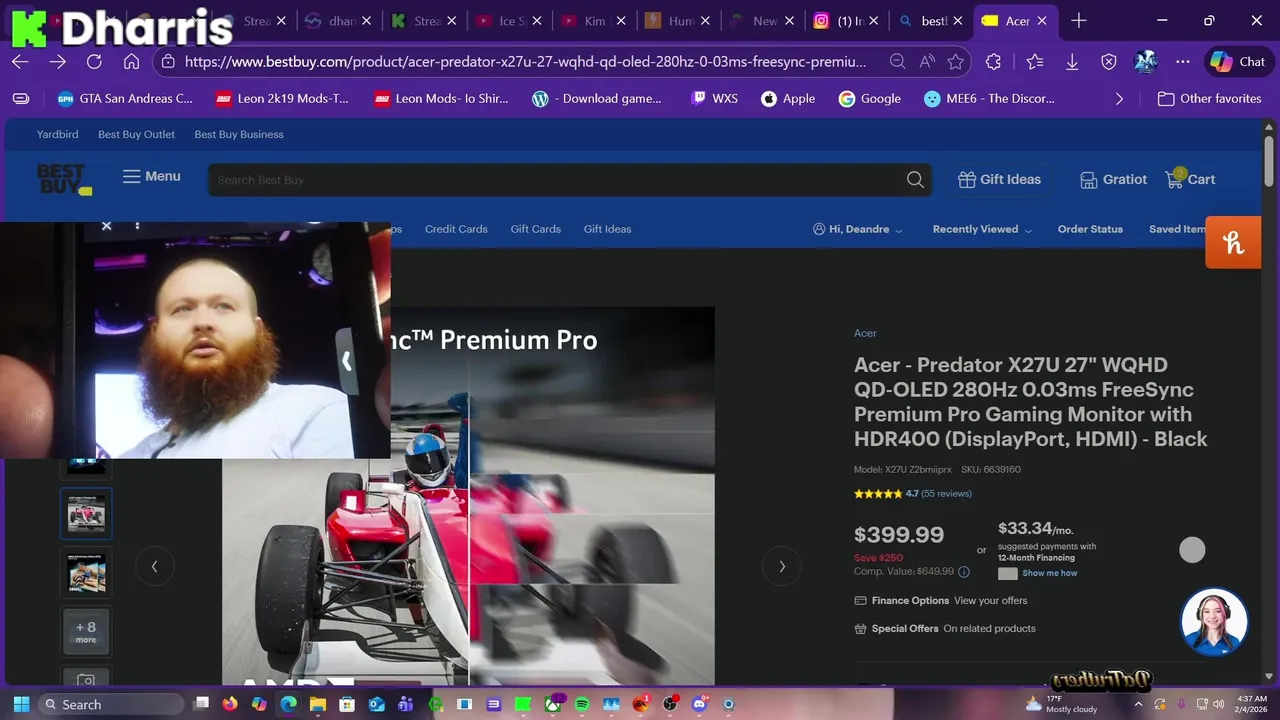Select Credit Cards in the navigation
Screen dimensions: 1280x720
point(456,229)
